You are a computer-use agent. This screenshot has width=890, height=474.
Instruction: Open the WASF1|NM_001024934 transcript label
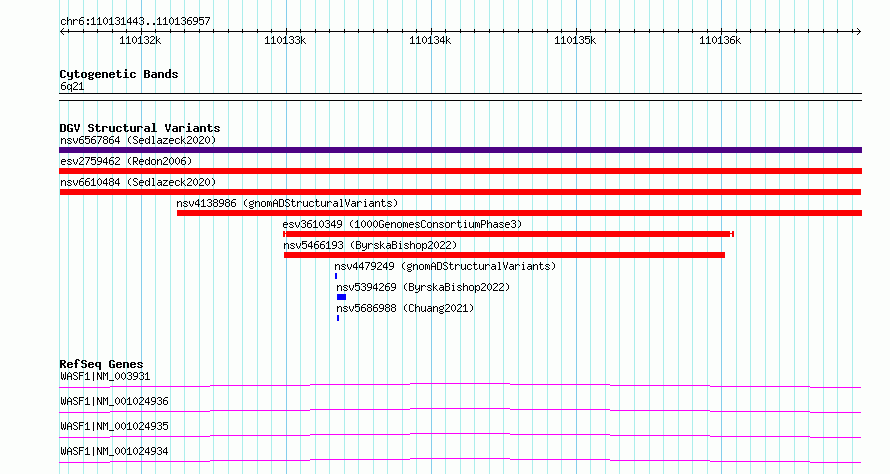[x=114, y=451]
